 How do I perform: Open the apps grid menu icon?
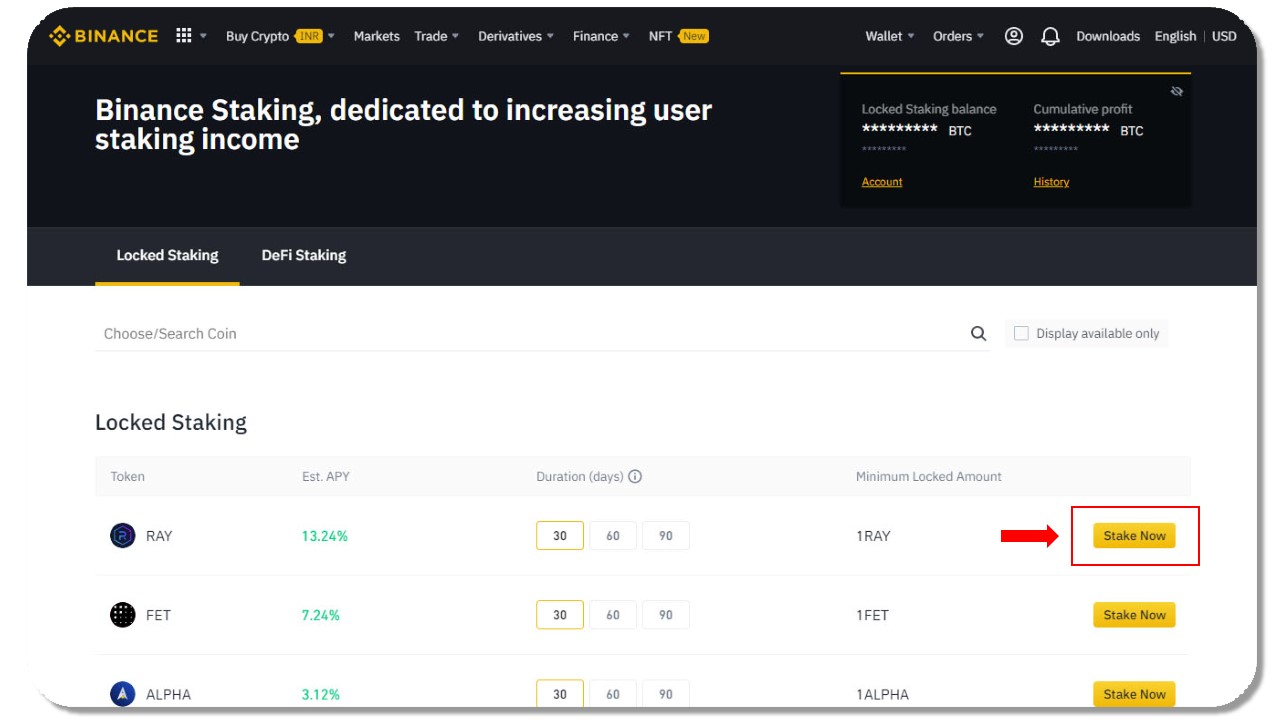(x=183, y=36)
